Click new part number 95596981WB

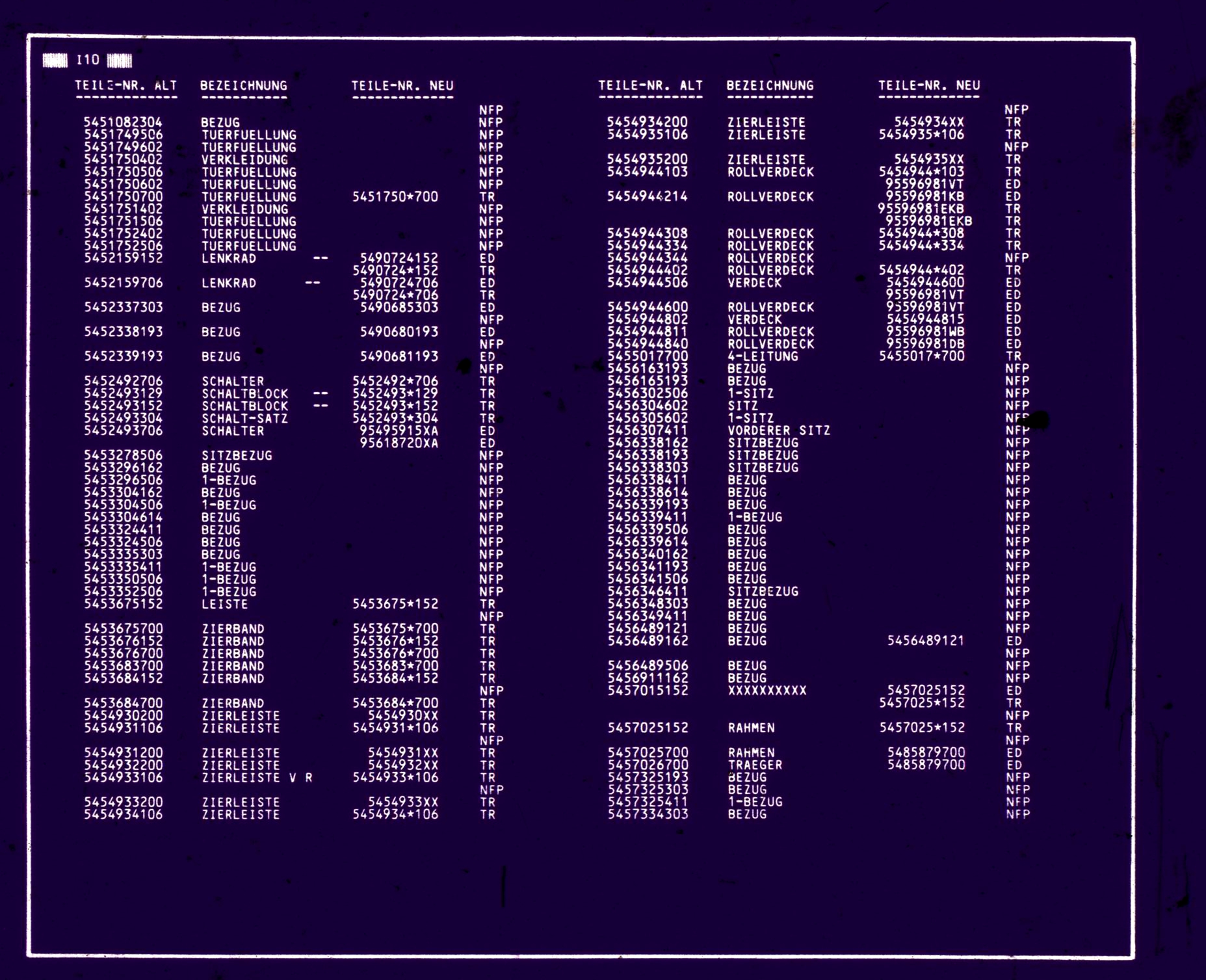(925, 332)
